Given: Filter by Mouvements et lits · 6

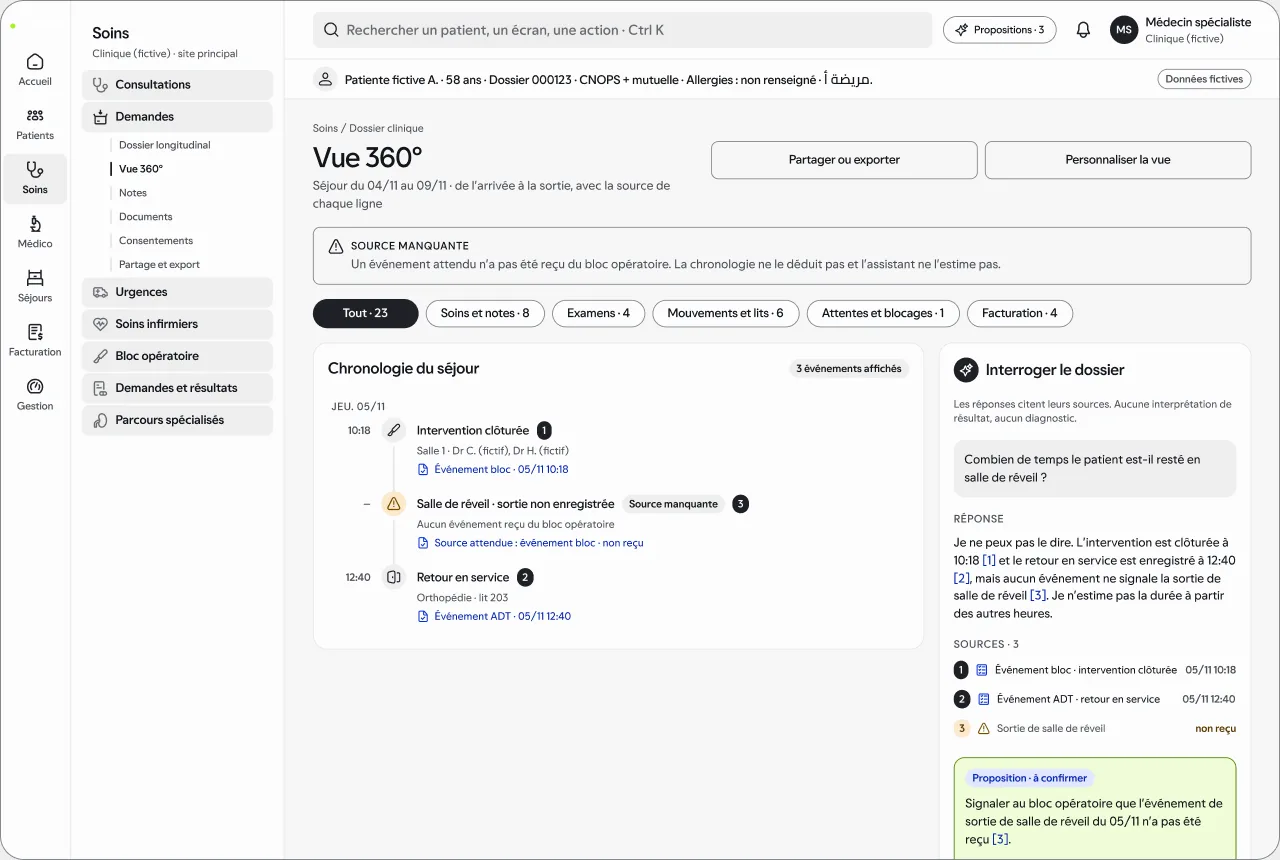Looking at the screenshot, I should 726,314.
